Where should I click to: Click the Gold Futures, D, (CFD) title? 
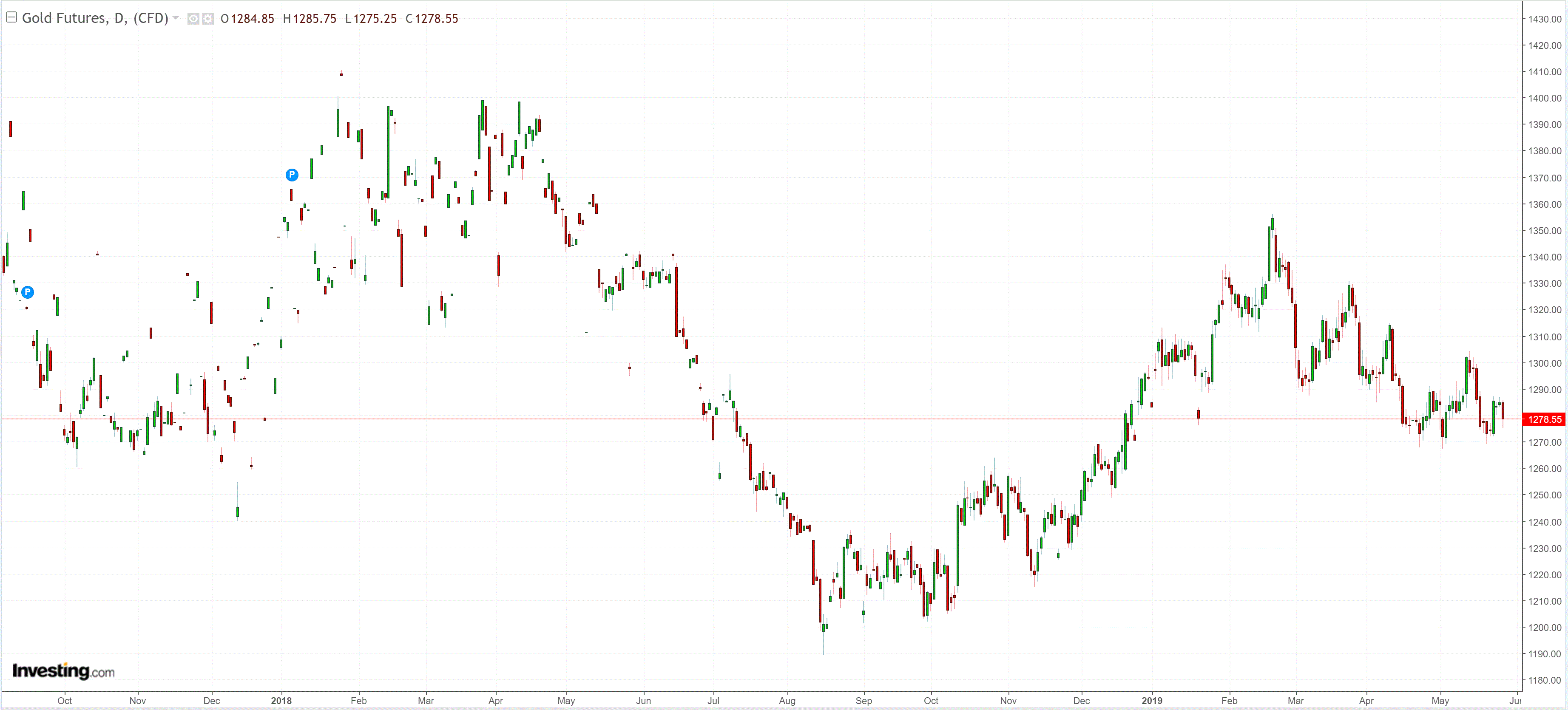(x=95, y=18)
